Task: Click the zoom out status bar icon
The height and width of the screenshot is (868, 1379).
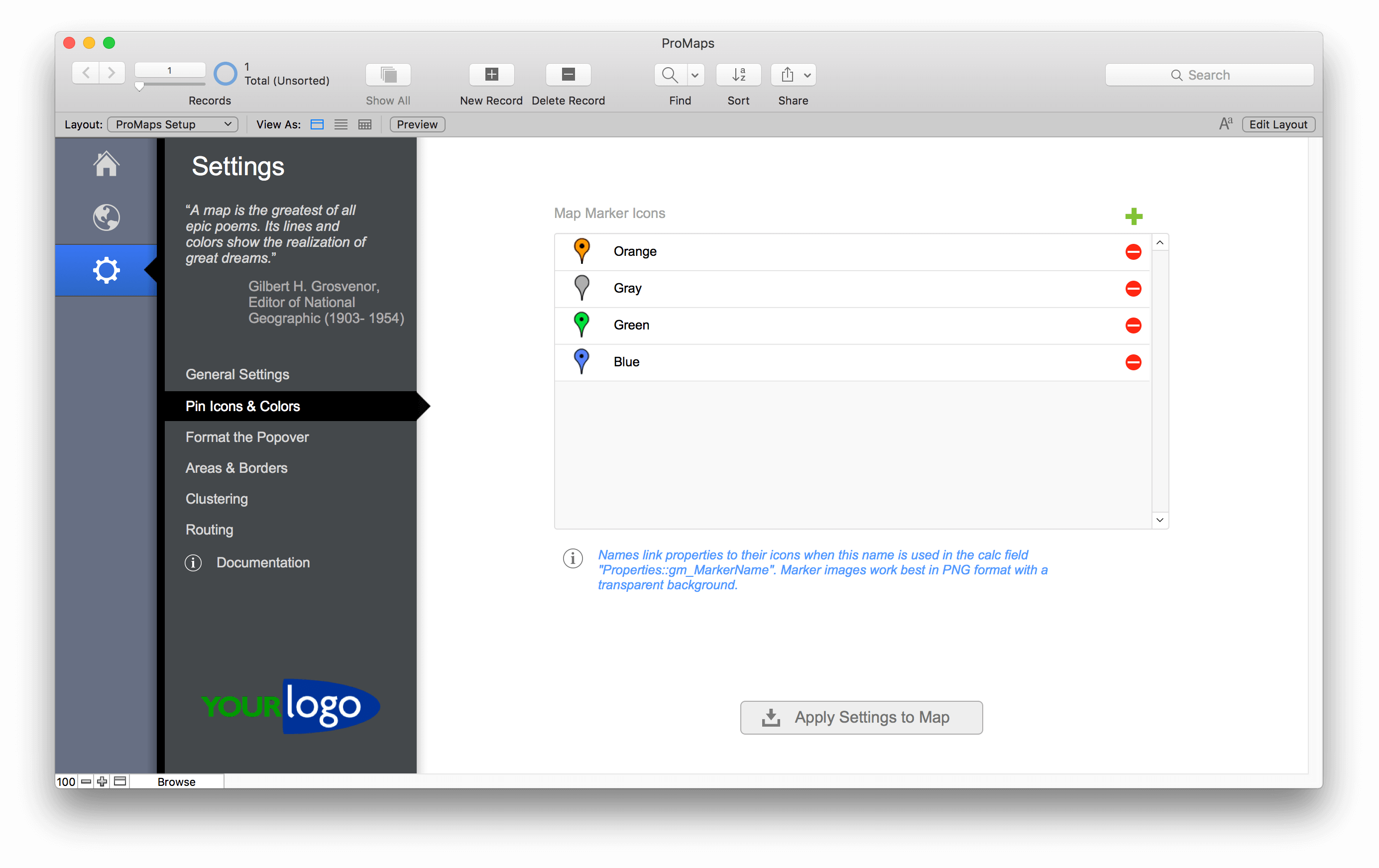Action: coord(87,781)
